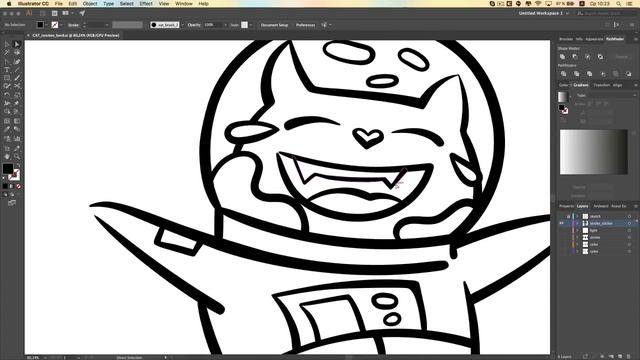Click the Unite shape mode icon
Image resolution: width=640 pixels, height=360 pixels.
coord(562,57)
